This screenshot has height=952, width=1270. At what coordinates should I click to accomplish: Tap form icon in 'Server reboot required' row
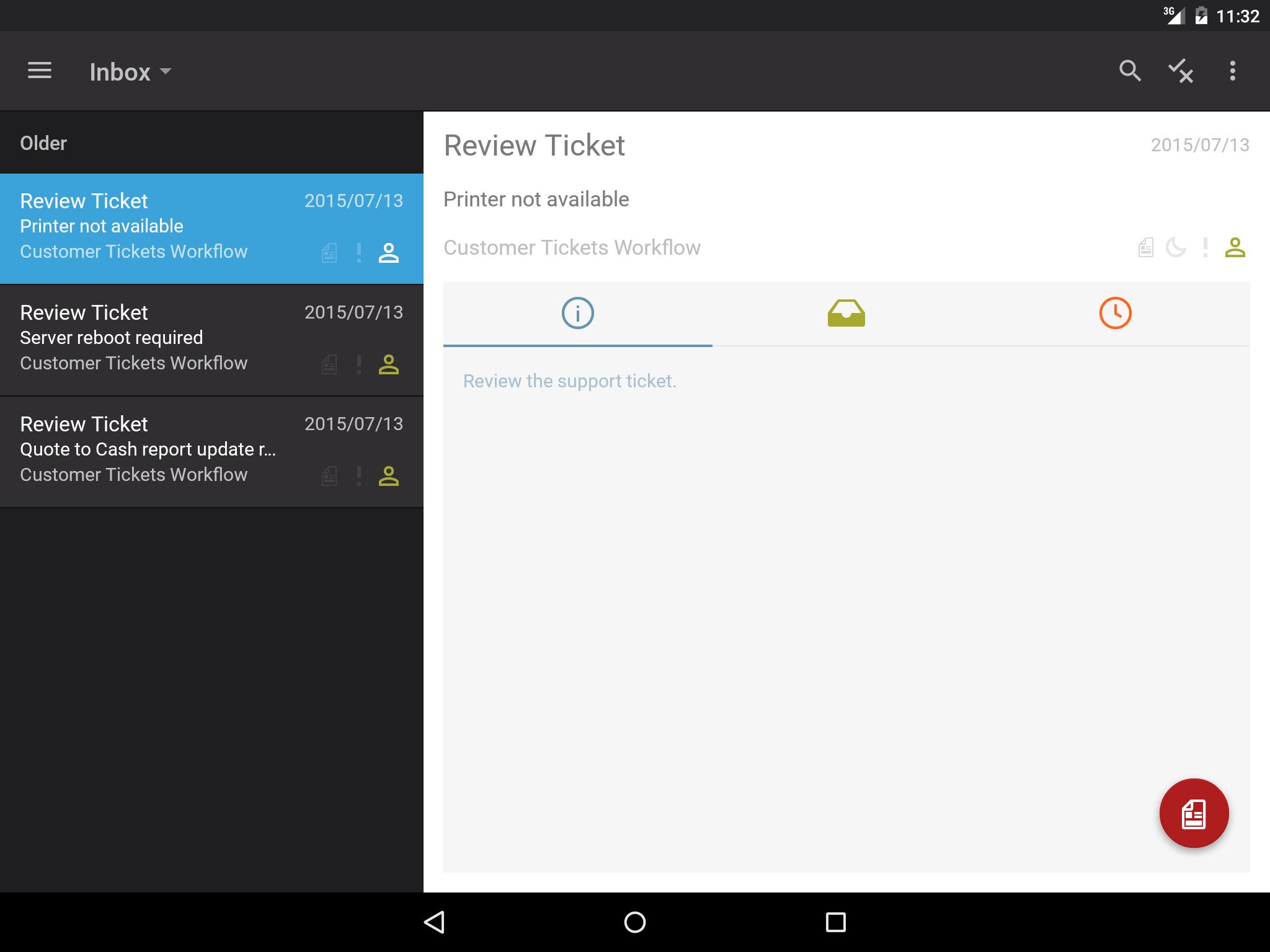(x=329, y=364)
